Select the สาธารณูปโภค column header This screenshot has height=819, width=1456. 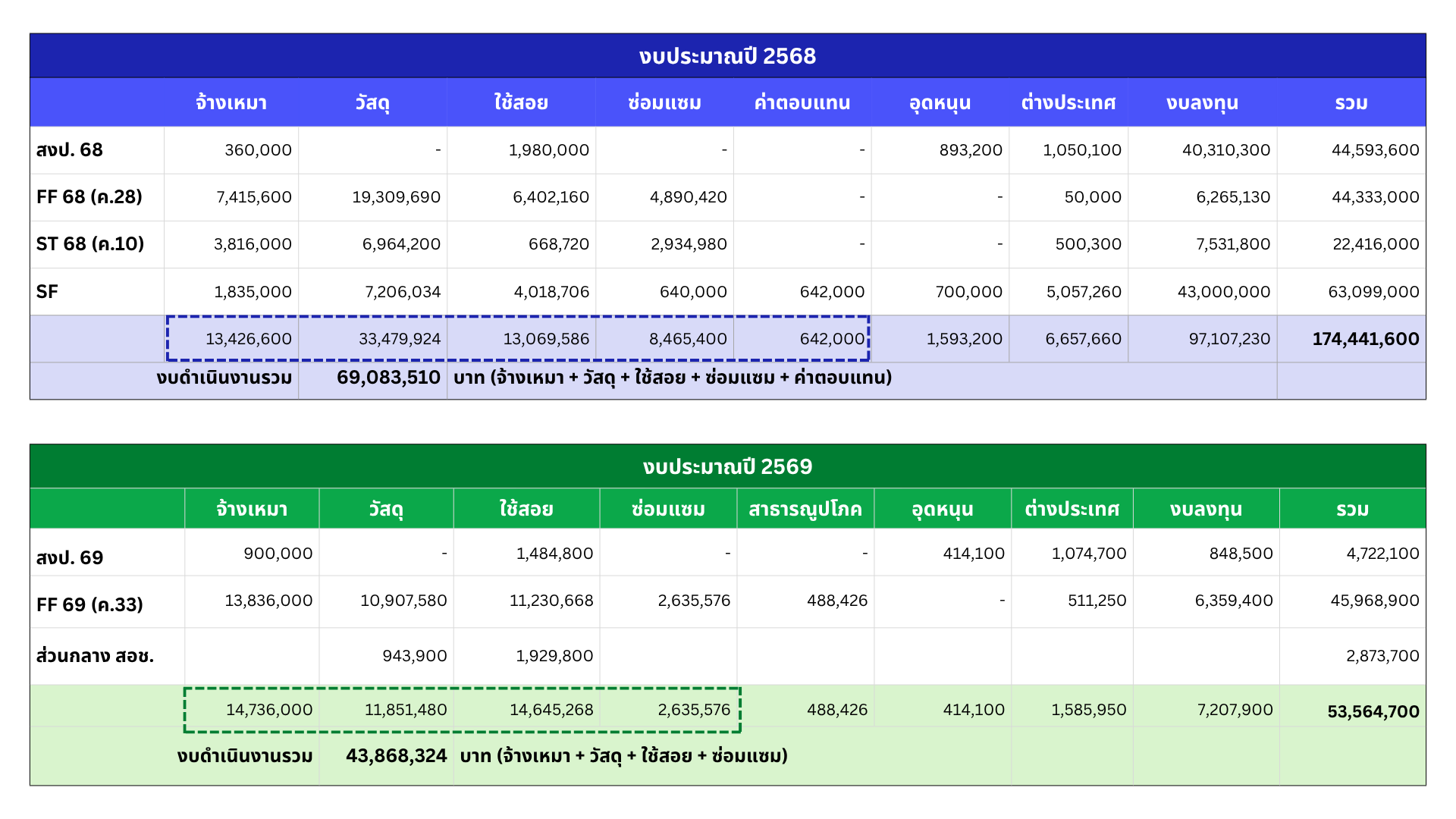coord(805,509)
